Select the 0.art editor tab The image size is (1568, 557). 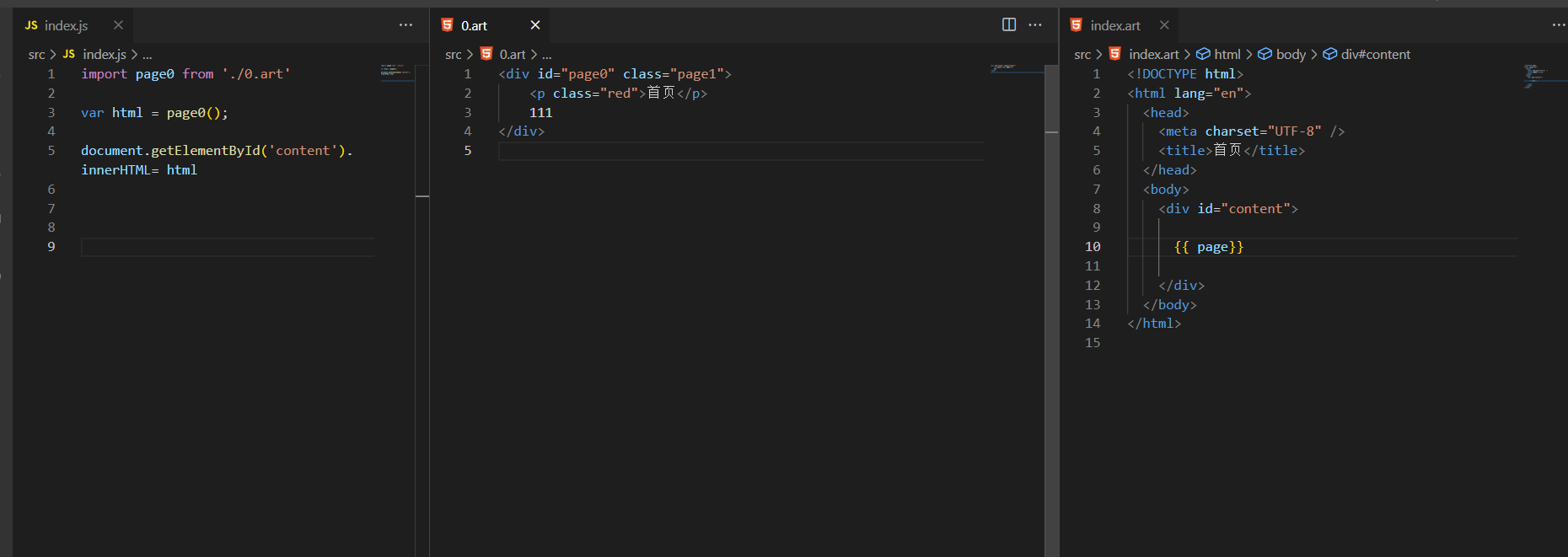point(474,26)
